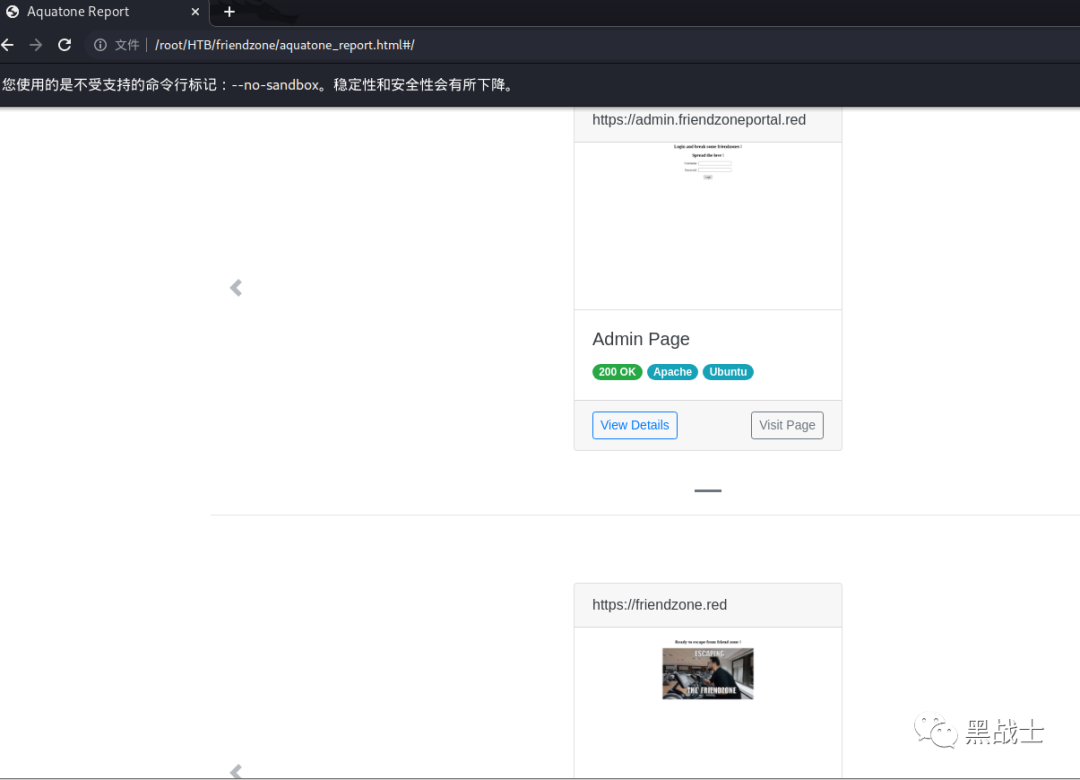The height and width of the screenshot is (780, 1080).
Task: Click the Visit Page button
Action: coord(787,425)
